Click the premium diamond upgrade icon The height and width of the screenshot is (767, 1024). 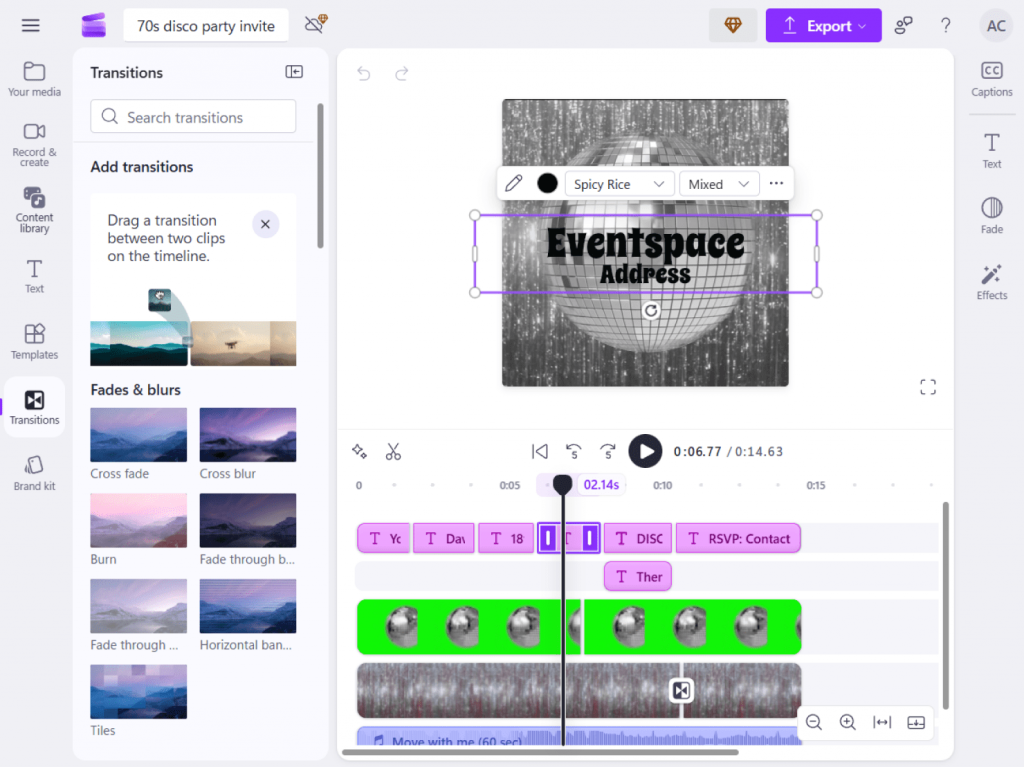733,25
